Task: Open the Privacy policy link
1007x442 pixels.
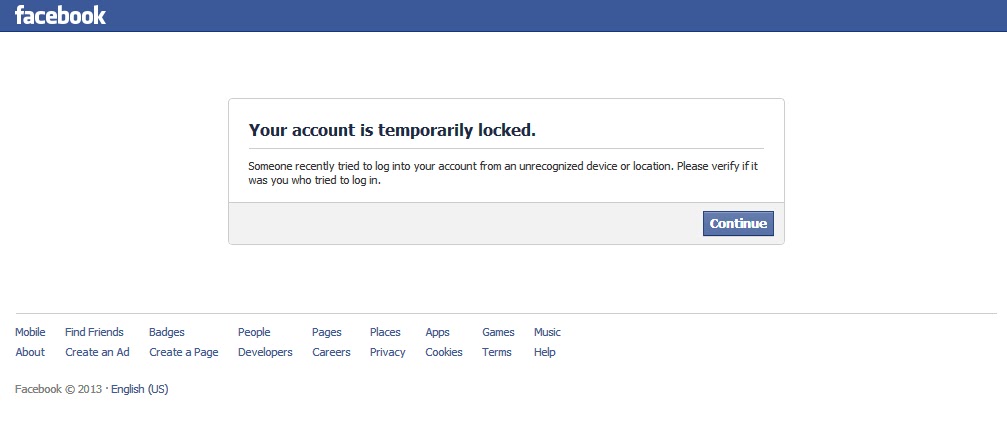Action: [x=388, y=352]
